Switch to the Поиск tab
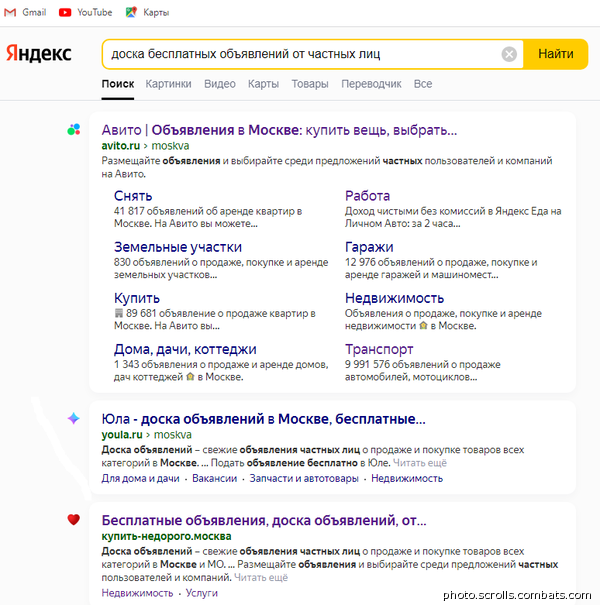The width and height of the screenshot is (600, 605). click(118, 84)
